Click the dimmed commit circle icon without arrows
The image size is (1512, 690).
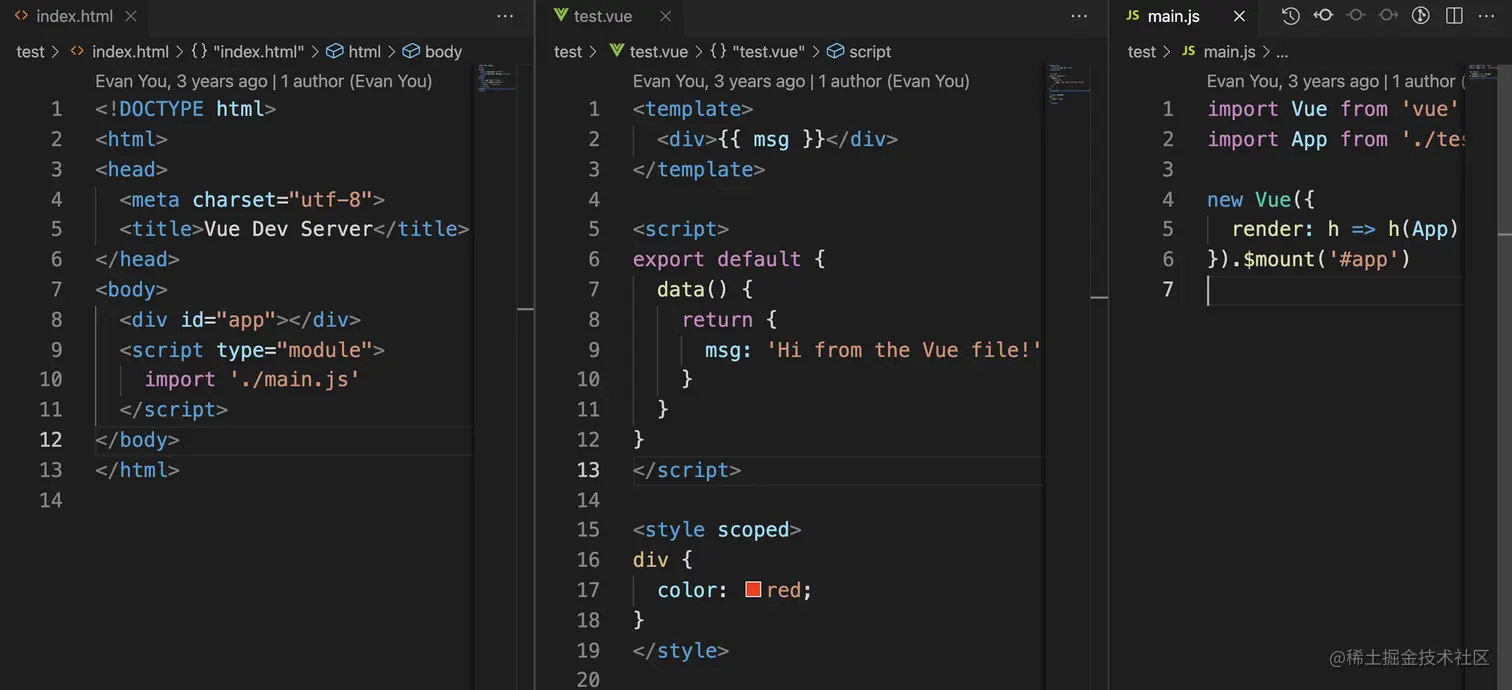[1355, 16]
